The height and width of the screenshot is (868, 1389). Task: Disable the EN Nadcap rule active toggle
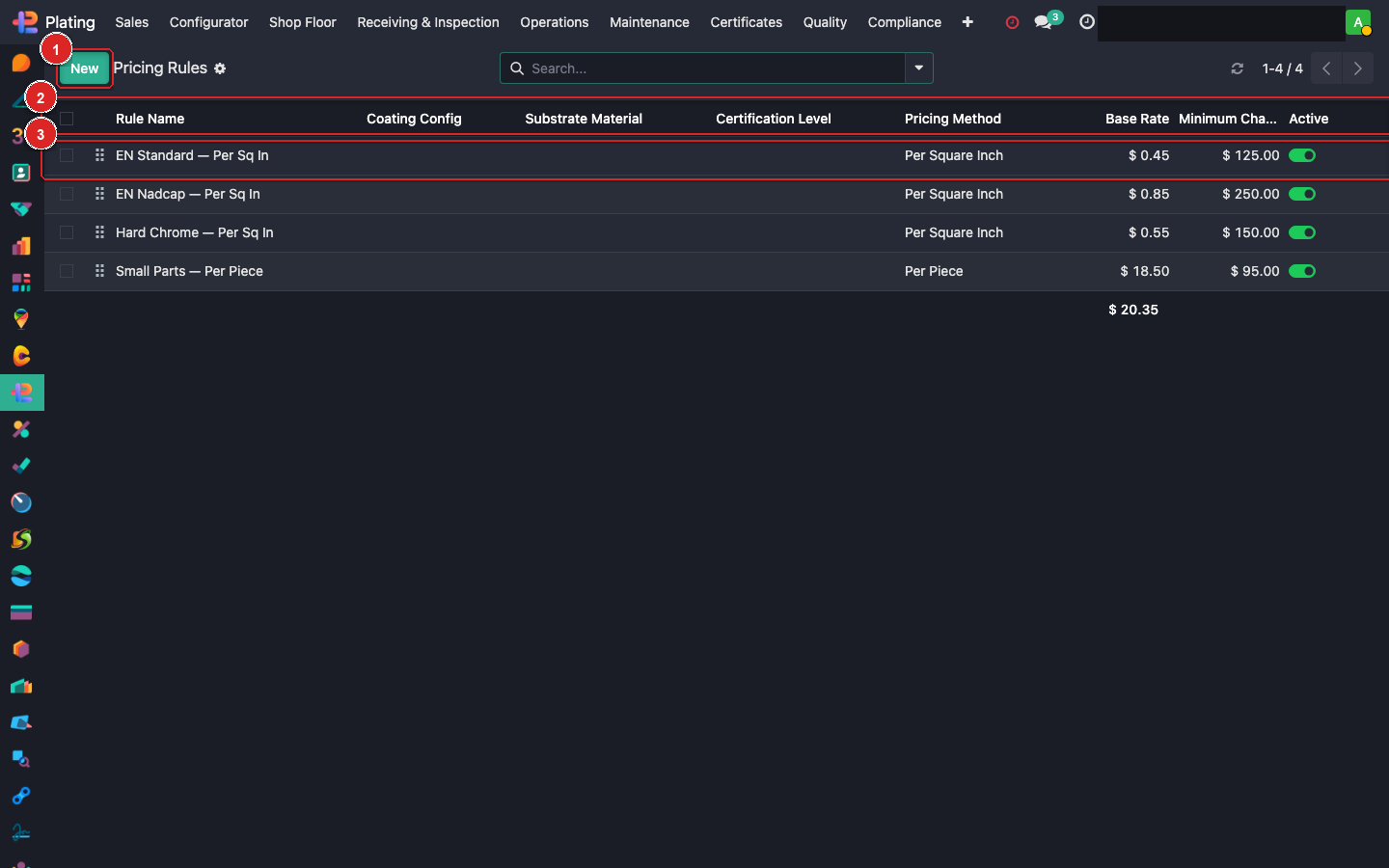1302,194
